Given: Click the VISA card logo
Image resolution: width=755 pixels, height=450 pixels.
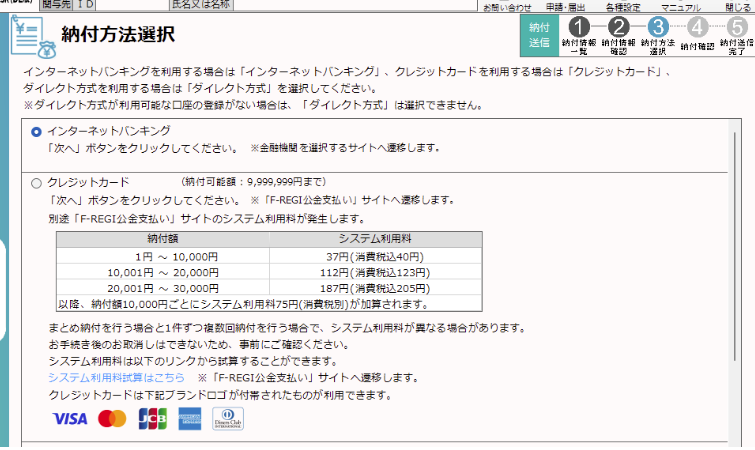Looking at the screenshot, I should (x=70, y=418).
